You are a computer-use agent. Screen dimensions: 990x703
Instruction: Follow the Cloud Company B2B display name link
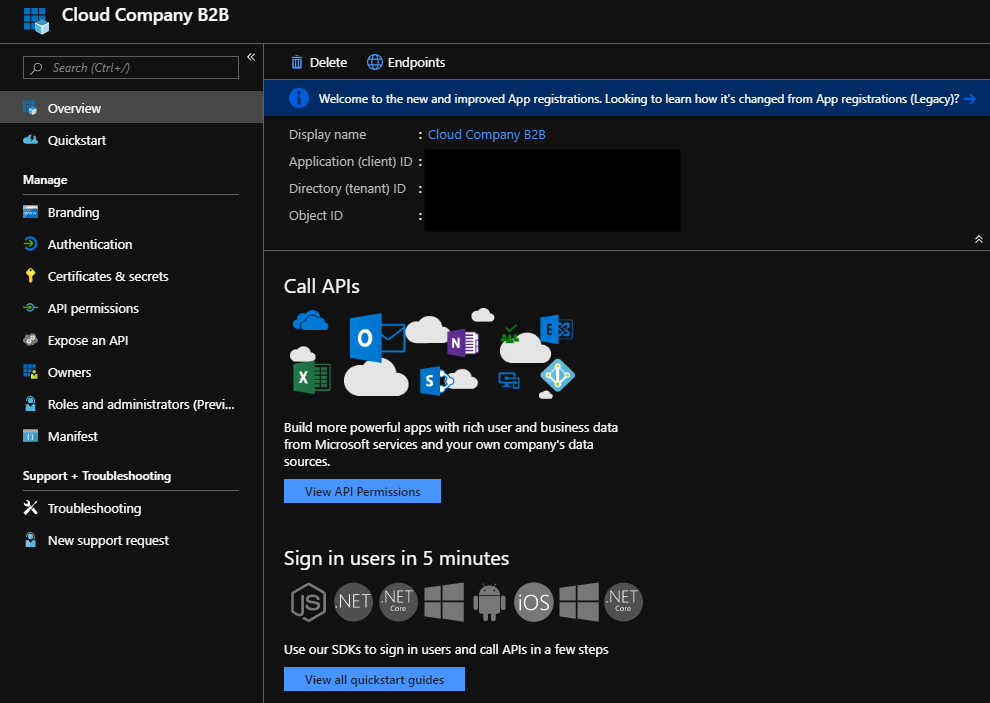coord(487,133)
